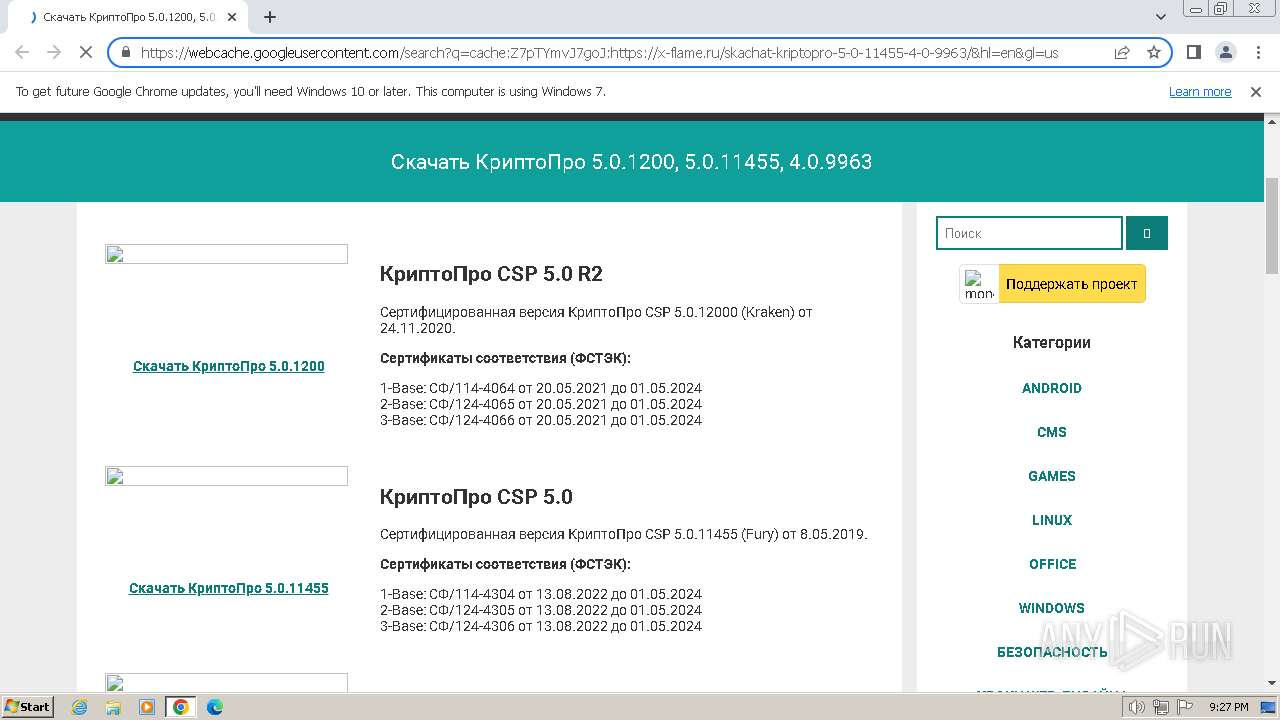Dismiss the Chrome update notification bar
The height and width of the screenshot is (720, 1280).
[x=1256, y=92]
